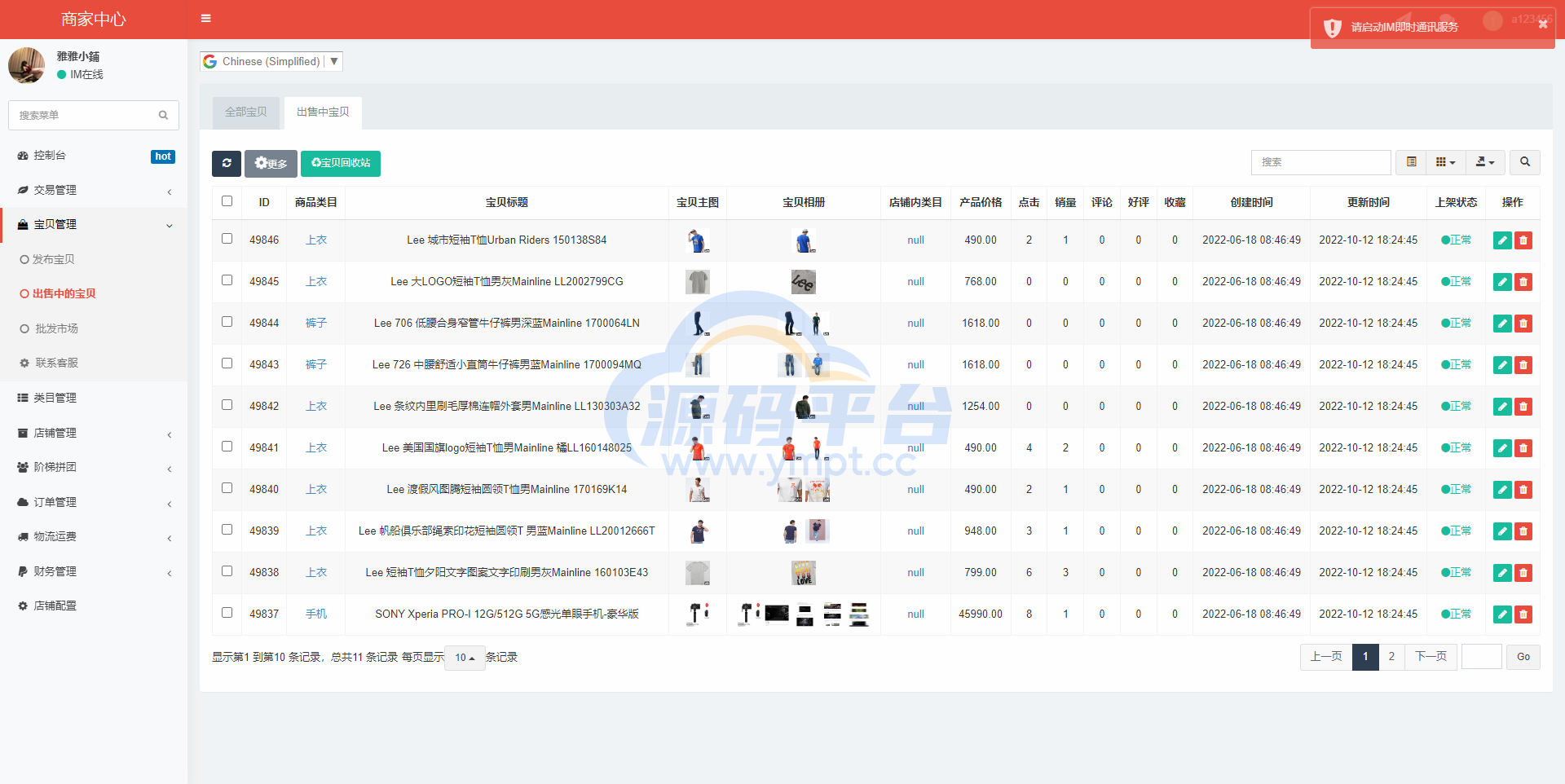Viewport: 1565px width, 784px height.
Task: Open 控制台 in the sidebar
Action: pyautogui.click(x=94, y=156)
